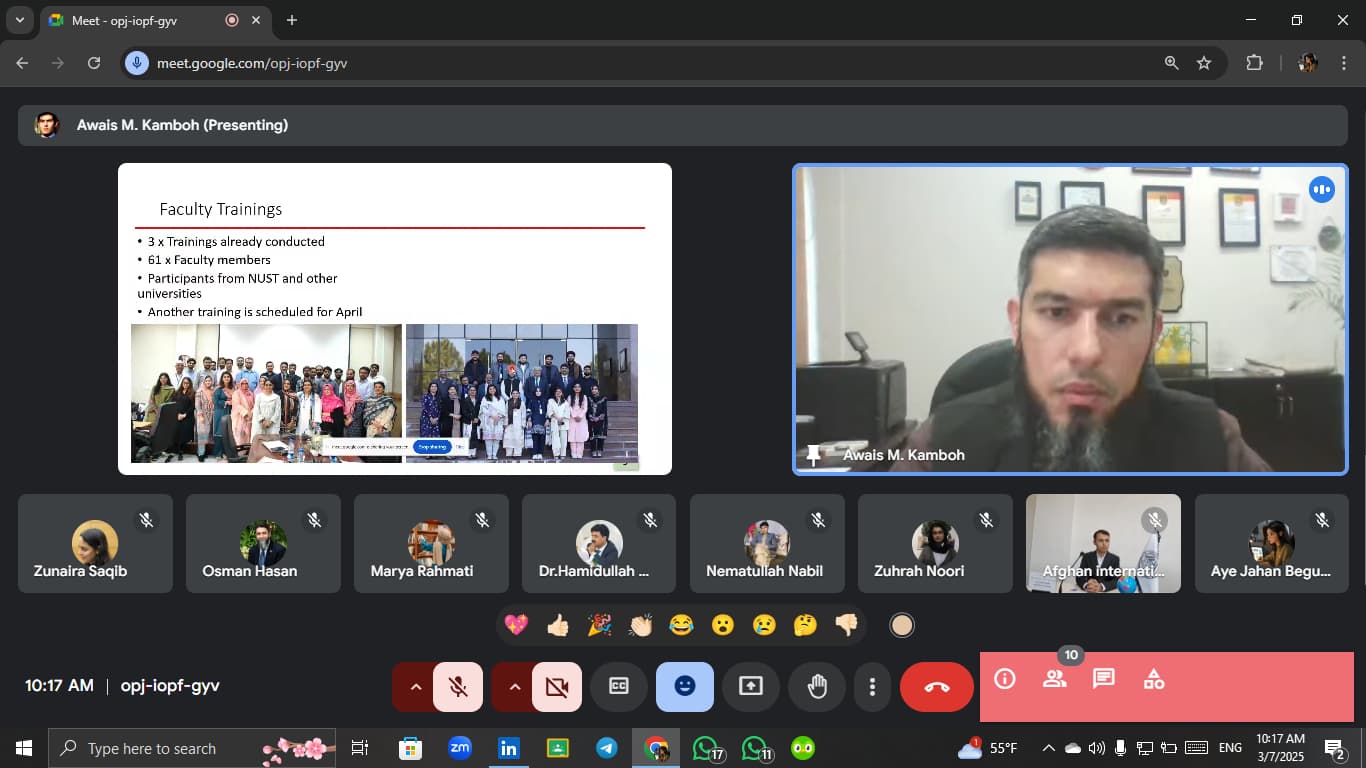The height and width of the screenshot is (768, 1366).
Task: Select Marya Rahmati's participant tile
Action: 431,543
